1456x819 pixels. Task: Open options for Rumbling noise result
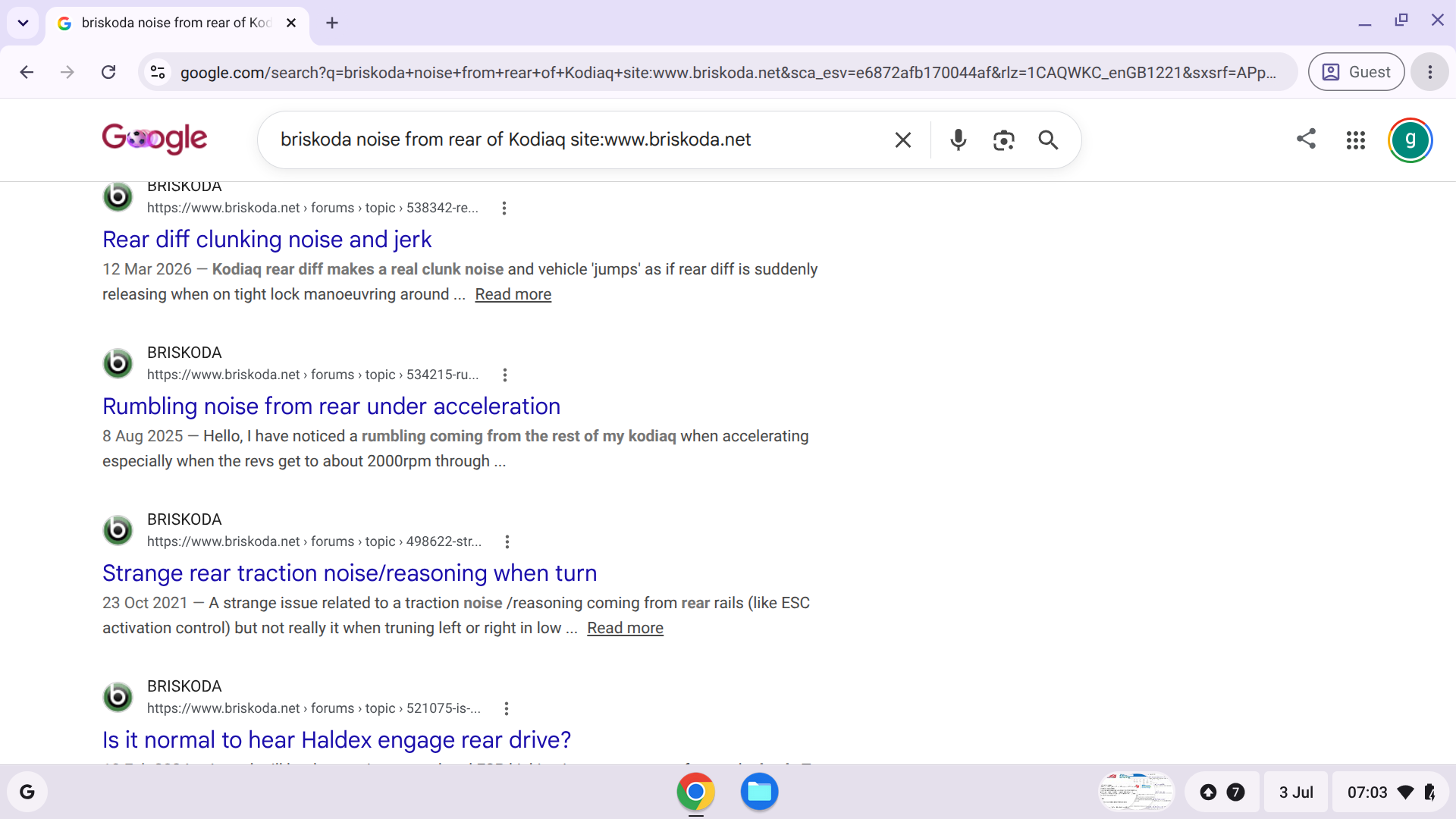point(505,375)
